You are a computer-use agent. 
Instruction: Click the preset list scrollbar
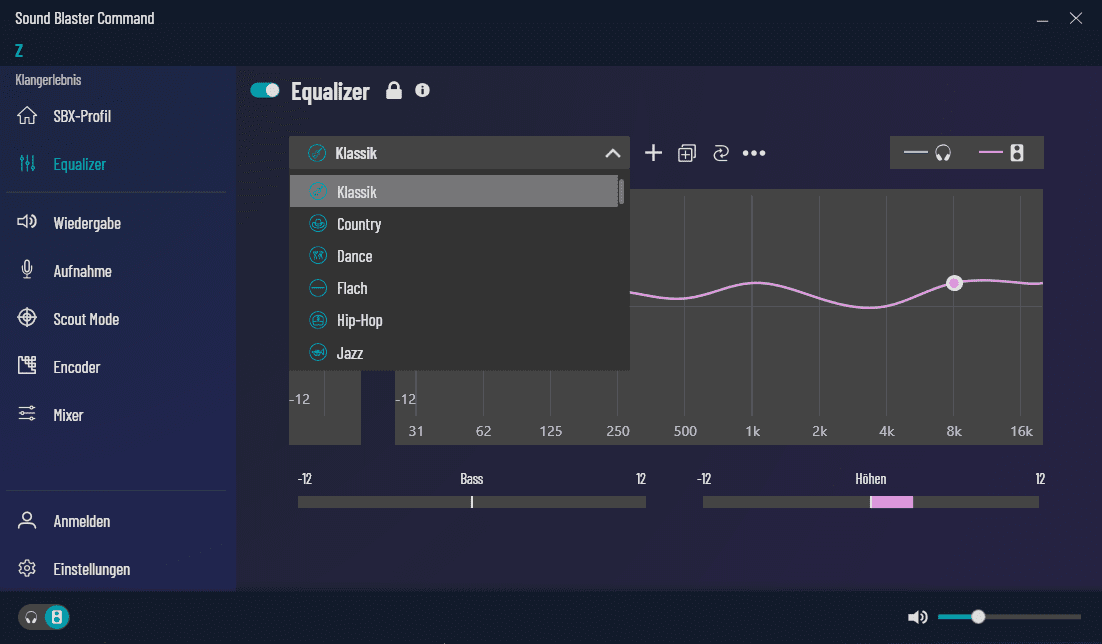tap(621, 192)
